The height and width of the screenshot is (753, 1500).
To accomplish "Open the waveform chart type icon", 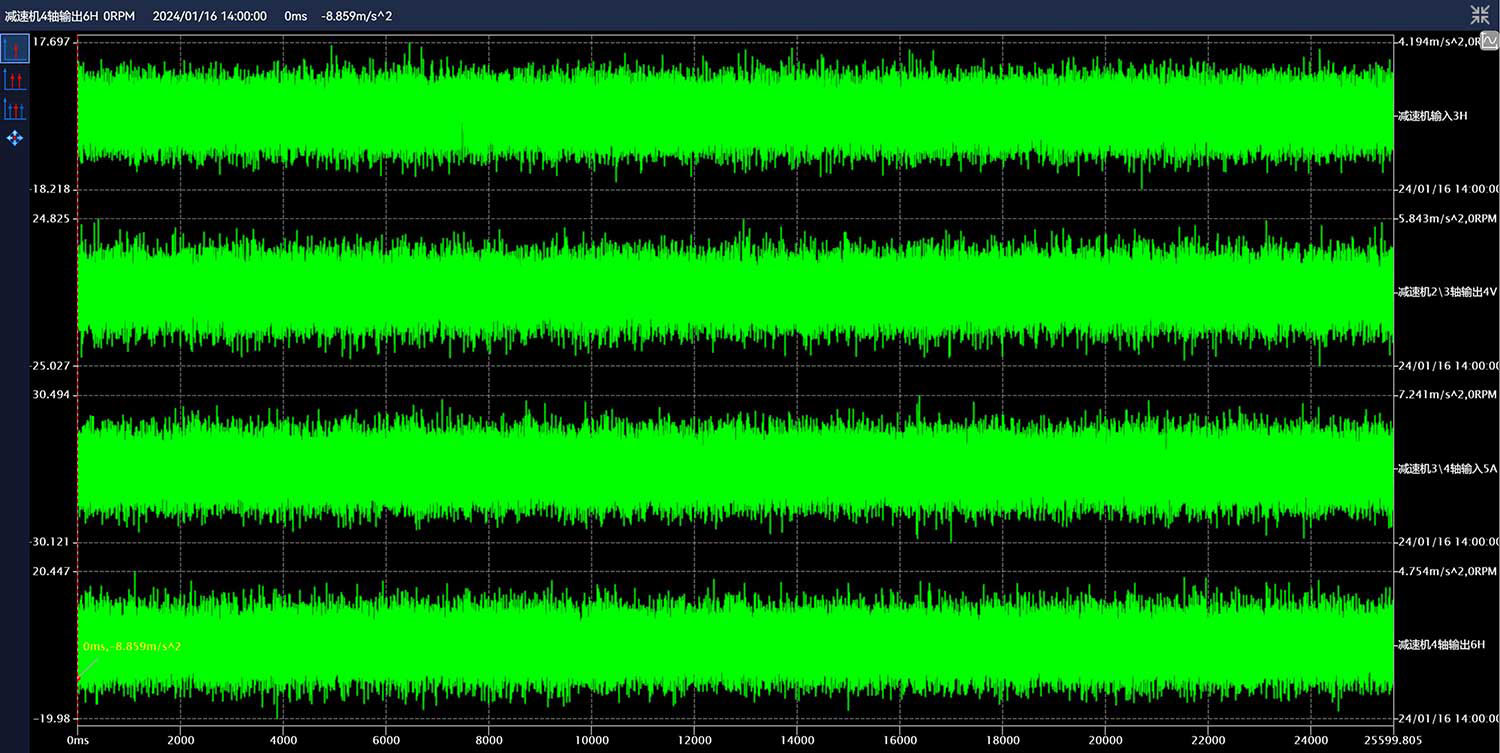I will 1489,41.
